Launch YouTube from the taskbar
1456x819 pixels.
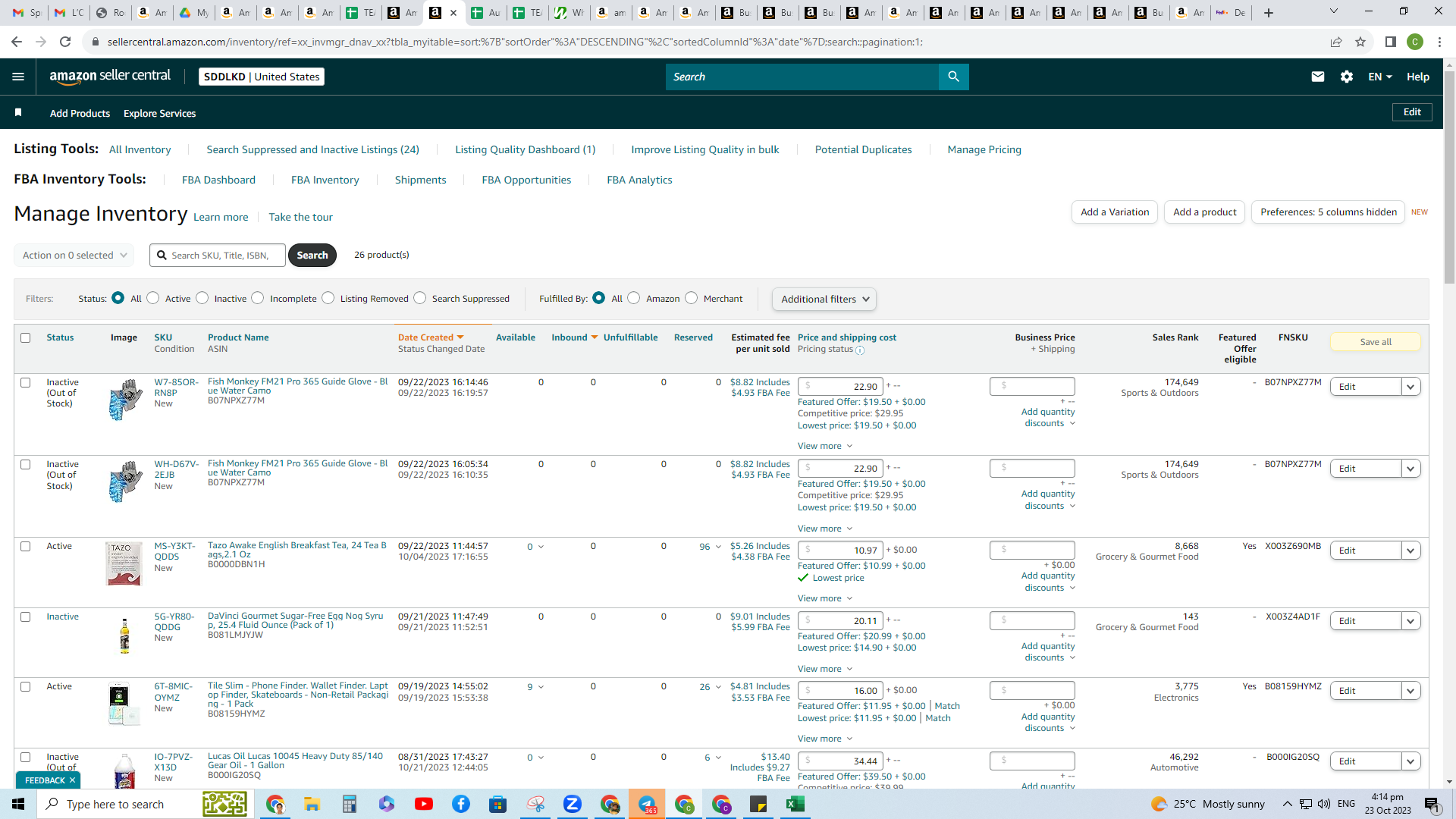(424, 804)
